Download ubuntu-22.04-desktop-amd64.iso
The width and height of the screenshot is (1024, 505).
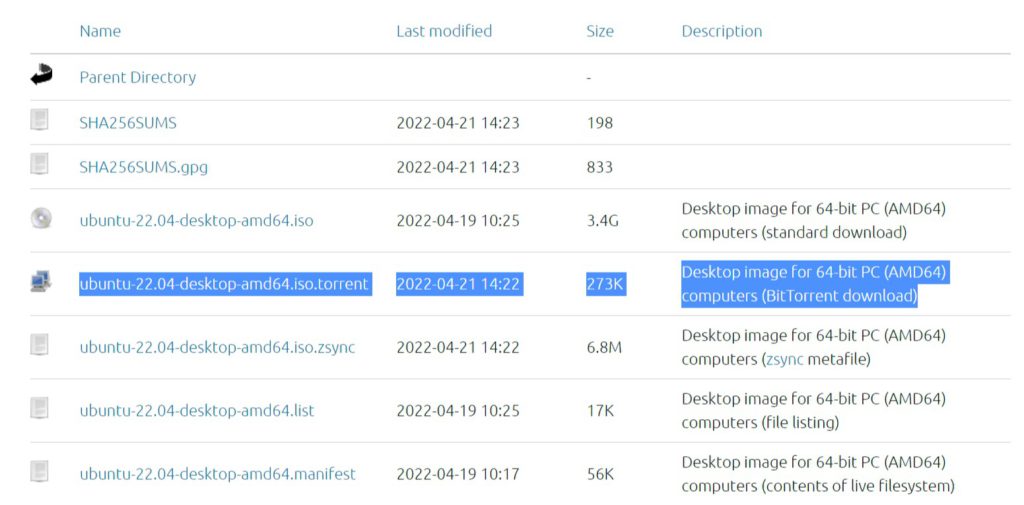[196, 220]
